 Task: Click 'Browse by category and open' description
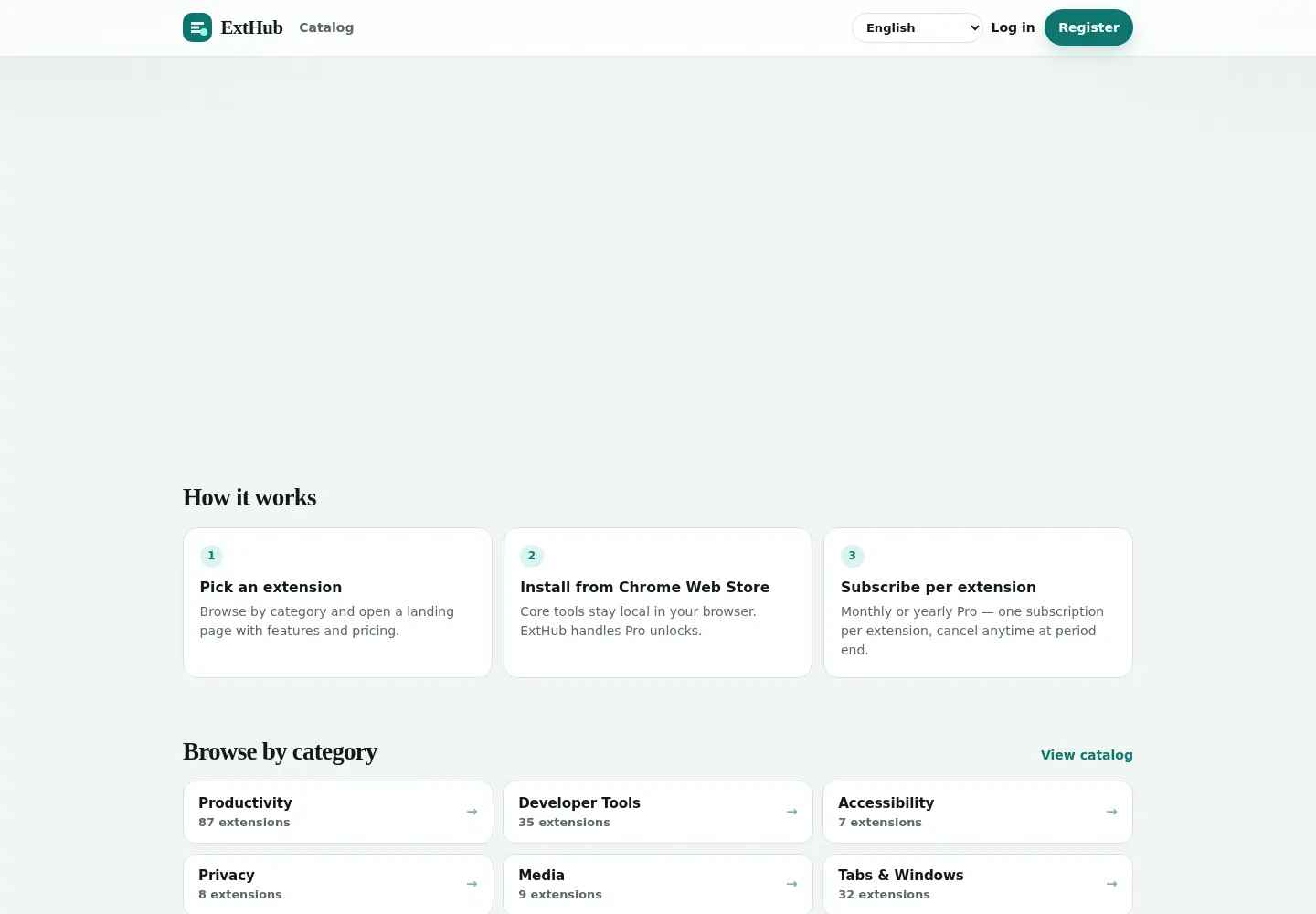coord(327,621)
